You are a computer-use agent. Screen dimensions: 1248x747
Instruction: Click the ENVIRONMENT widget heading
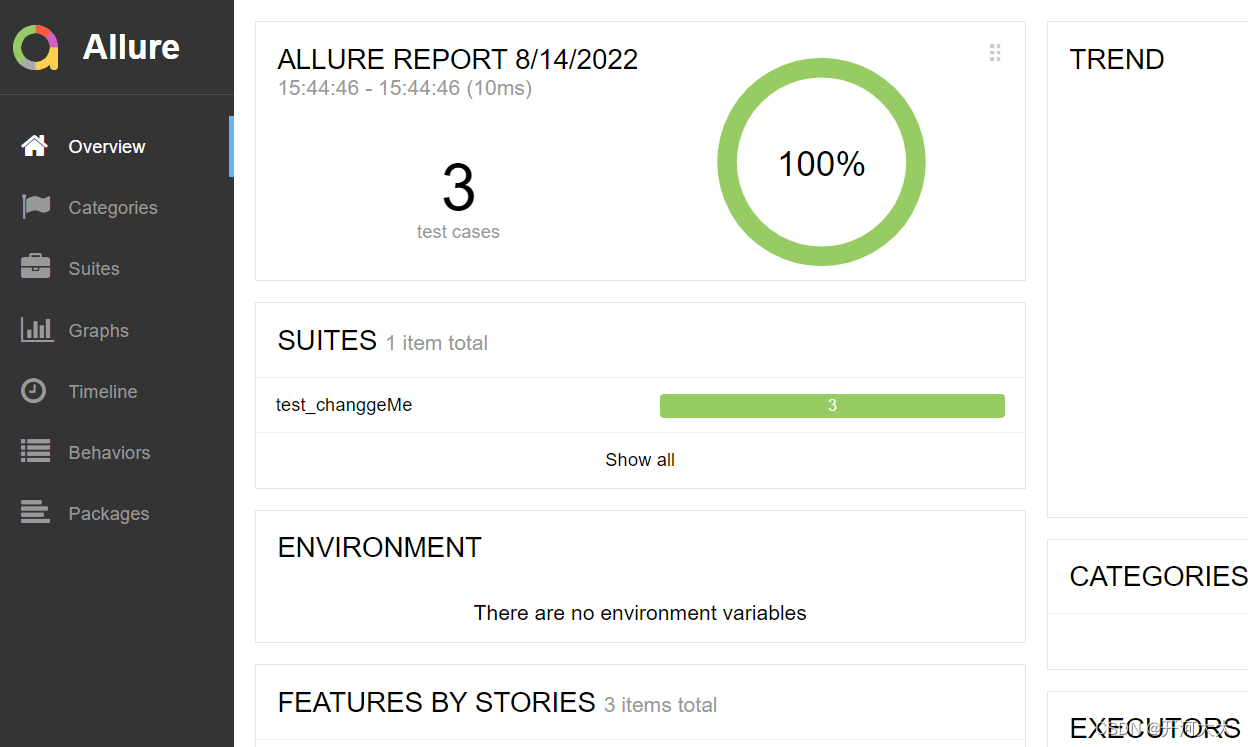[380, 547]
